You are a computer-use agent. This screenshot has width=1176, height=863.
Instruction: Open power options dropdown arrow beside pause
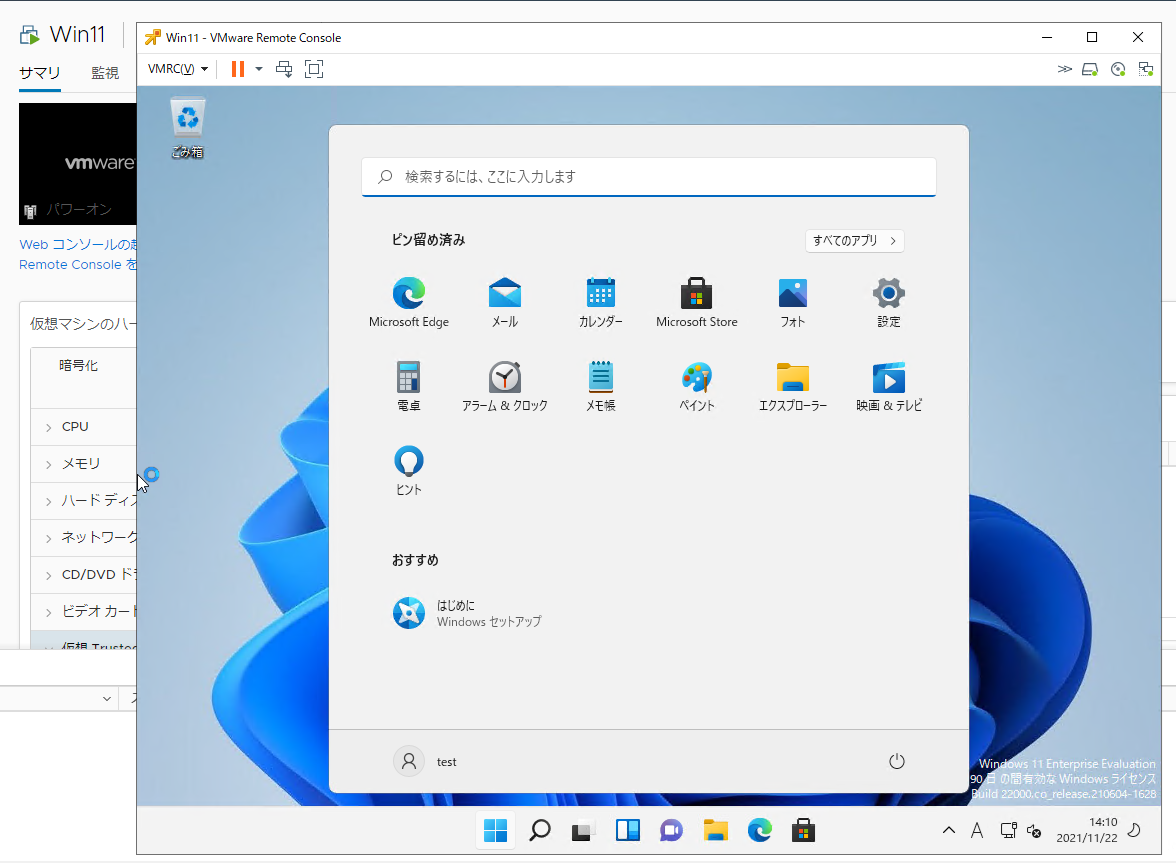(259, 69)
